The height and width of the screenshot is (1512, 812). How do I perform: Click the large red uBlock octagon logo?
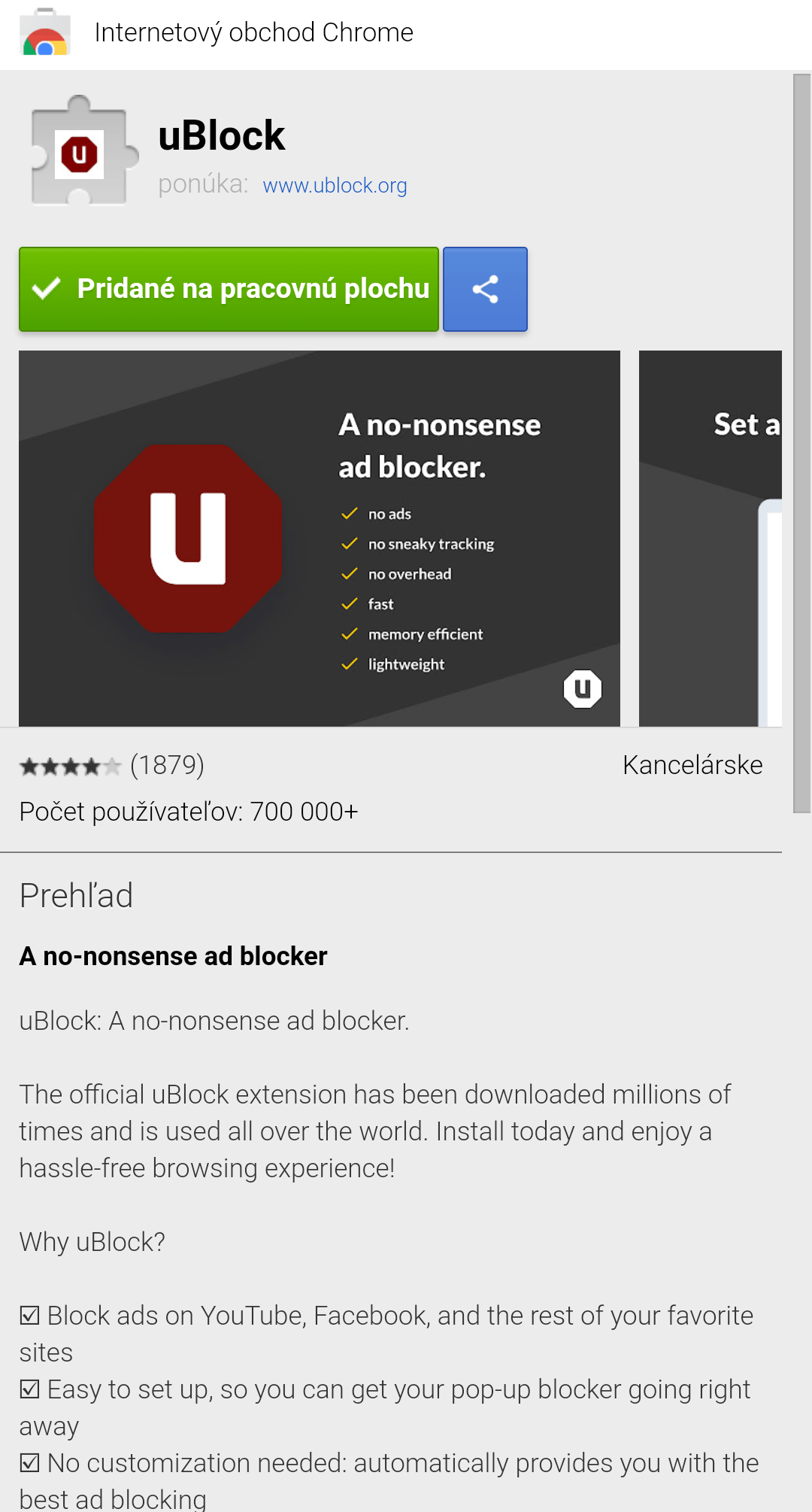pyautogui.click(x=188, y=539)
